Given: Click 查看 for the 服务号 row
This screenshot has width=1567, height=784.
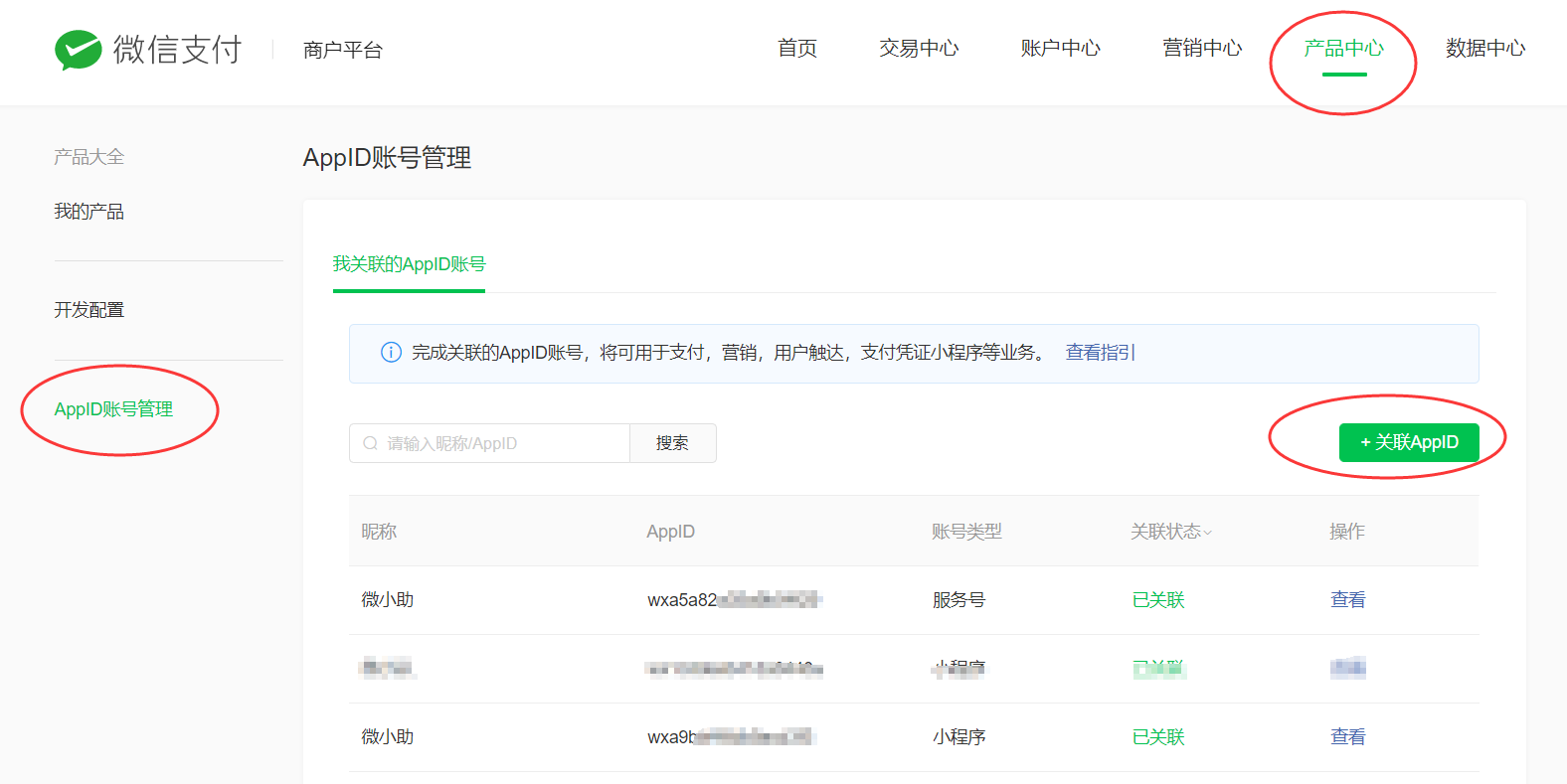Looking at the screenshot, I should click(1347, 600).
